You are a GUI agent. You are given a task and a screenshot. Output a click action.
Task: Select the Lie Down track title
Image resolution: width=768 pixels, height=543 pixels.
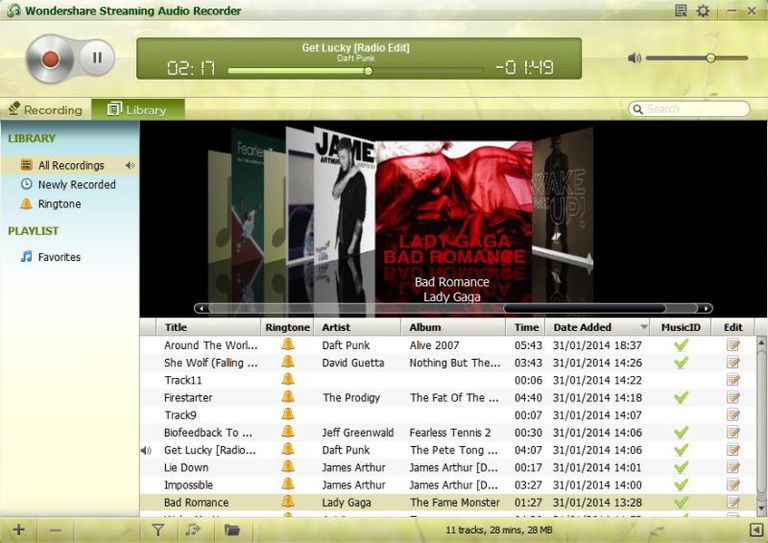pos(186,467)
